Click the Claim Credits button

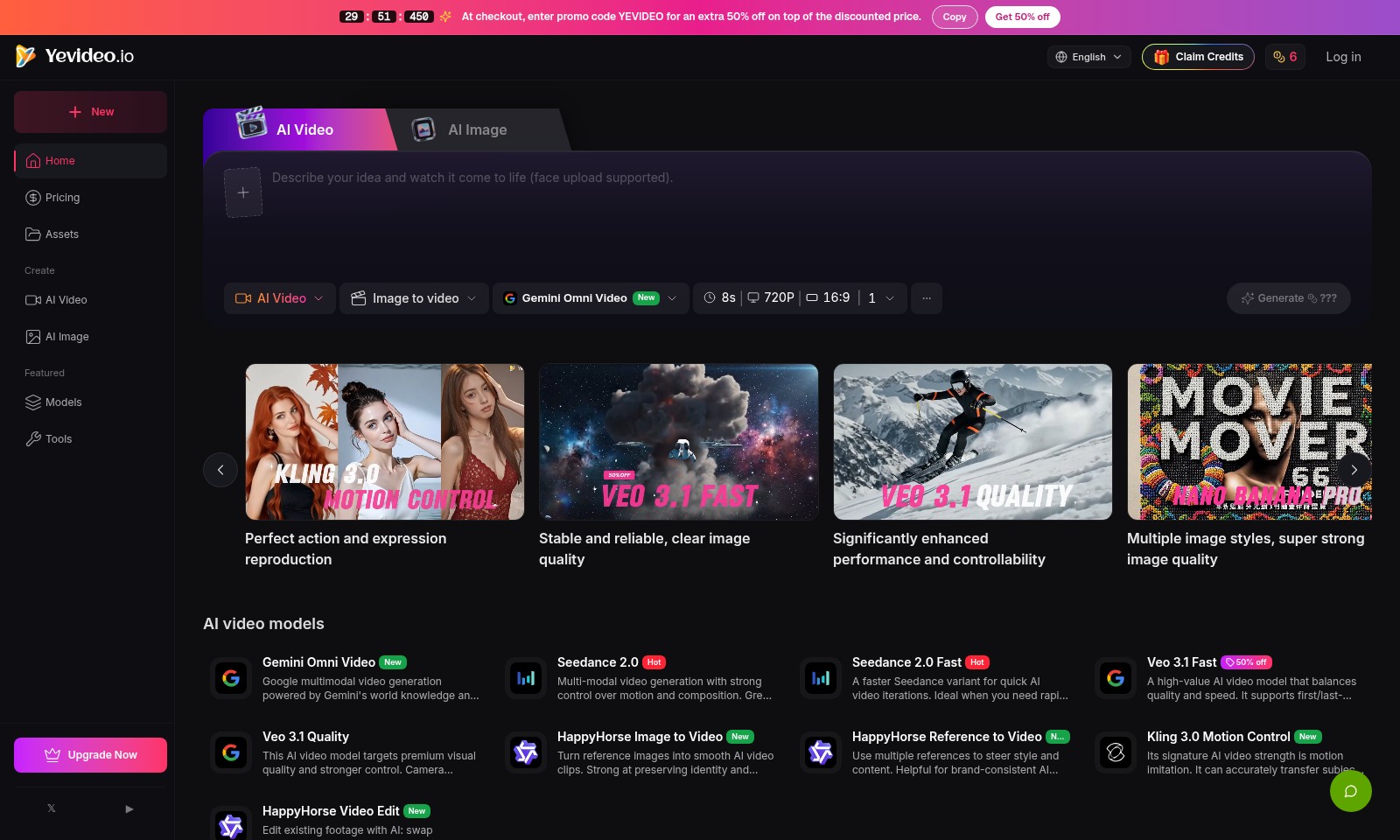pos(1198,57)
